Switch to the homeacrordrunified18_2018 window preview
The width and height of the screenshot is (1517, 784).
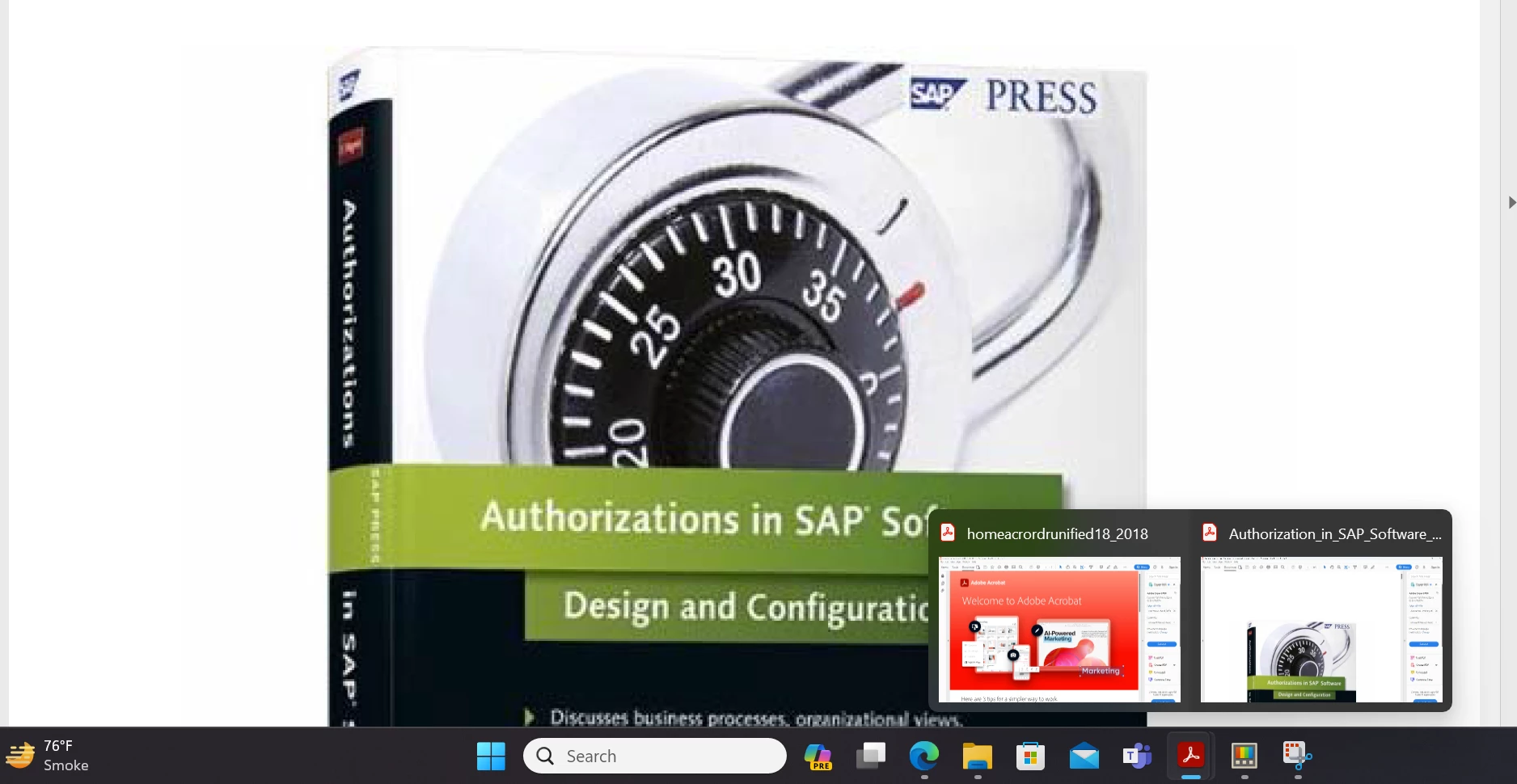pyautogui.click(x=1059, y=629)
